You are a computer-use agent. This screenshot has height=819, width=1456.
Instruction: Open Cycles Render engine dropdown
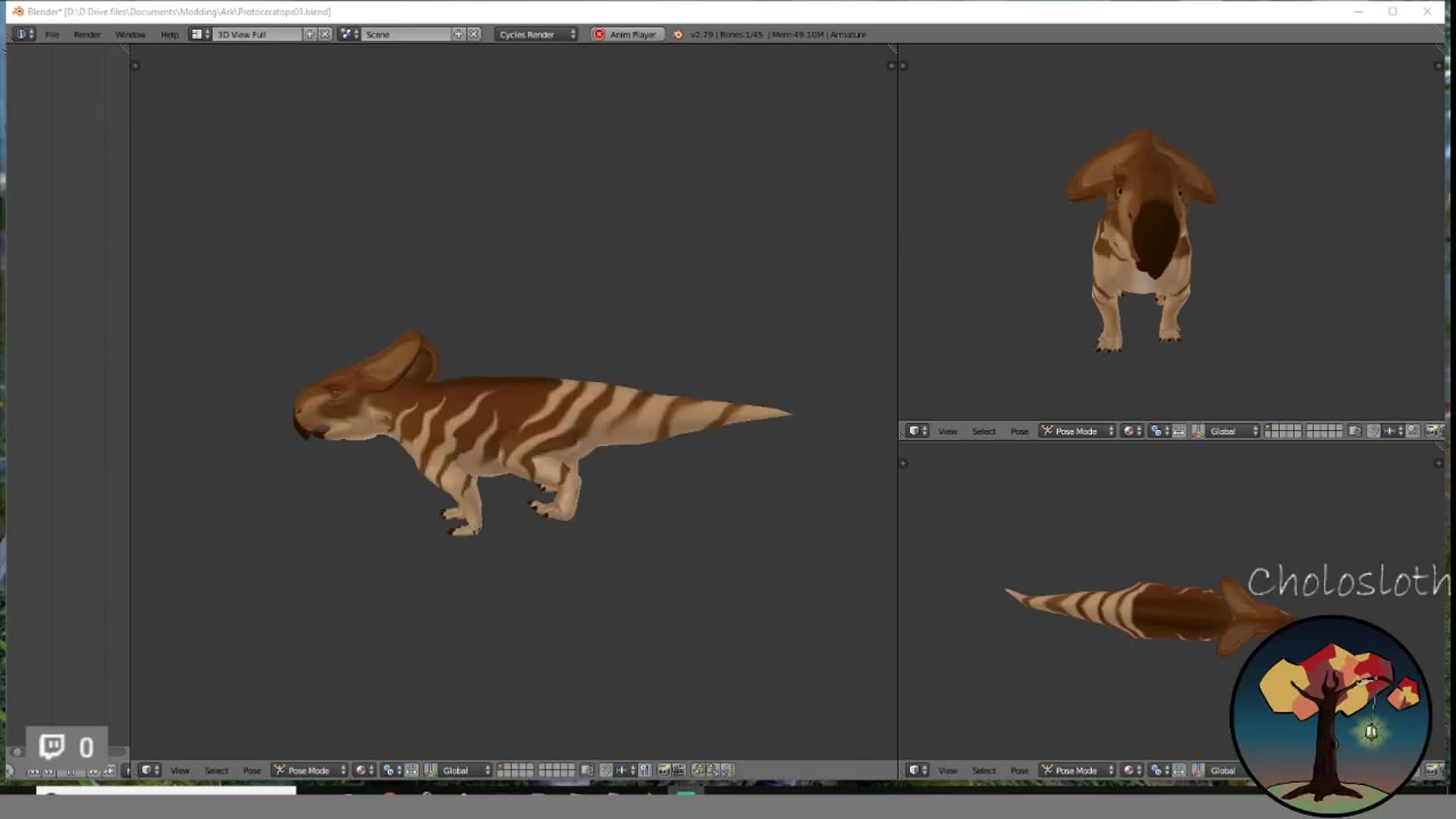click(x=537, y=34)
